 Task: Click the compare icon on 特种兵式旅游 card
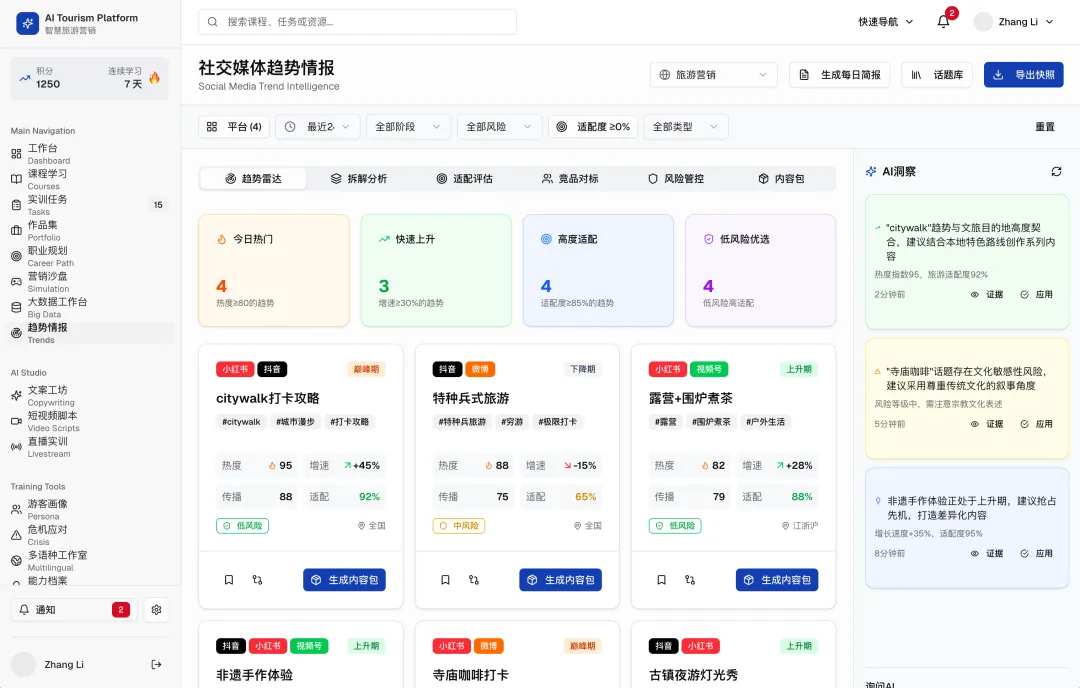coord(473,580)
